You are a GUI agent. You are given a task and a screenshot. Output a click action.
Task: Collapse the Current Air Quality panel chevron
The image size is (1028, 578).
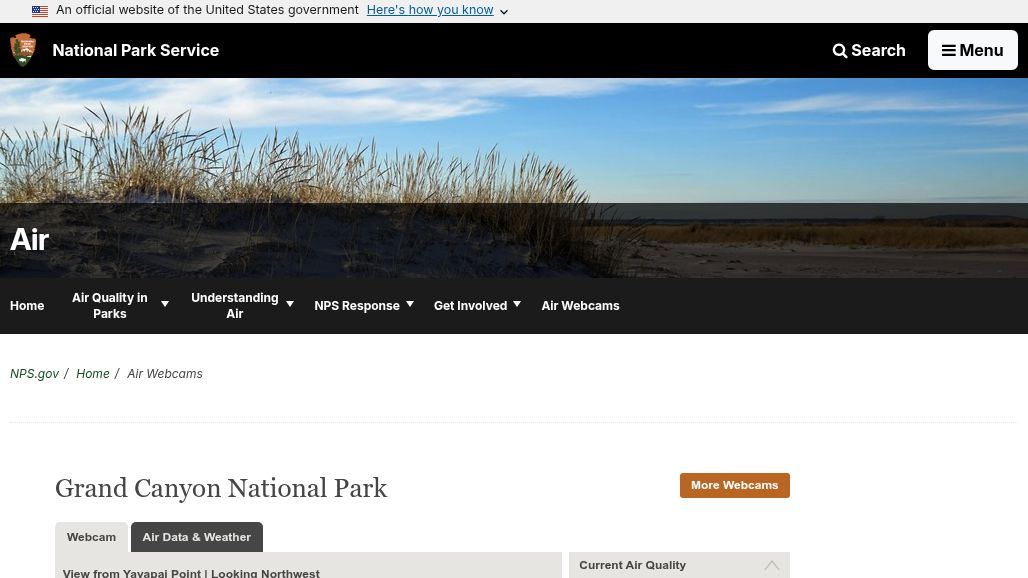coord(771,565)
